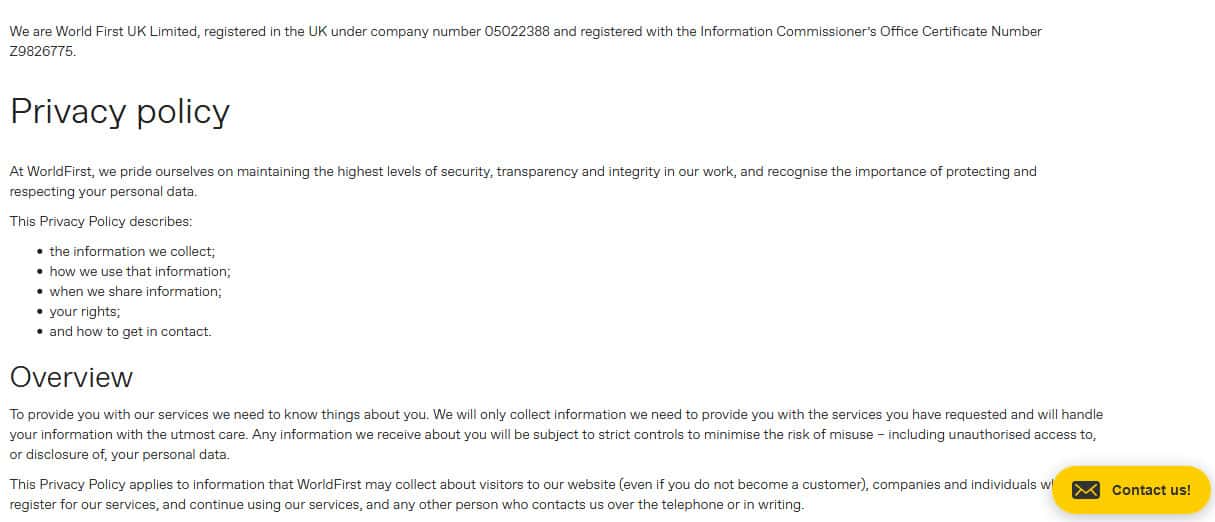Click "or disclosure of, your personal data." line

click(x=119, y=454)
